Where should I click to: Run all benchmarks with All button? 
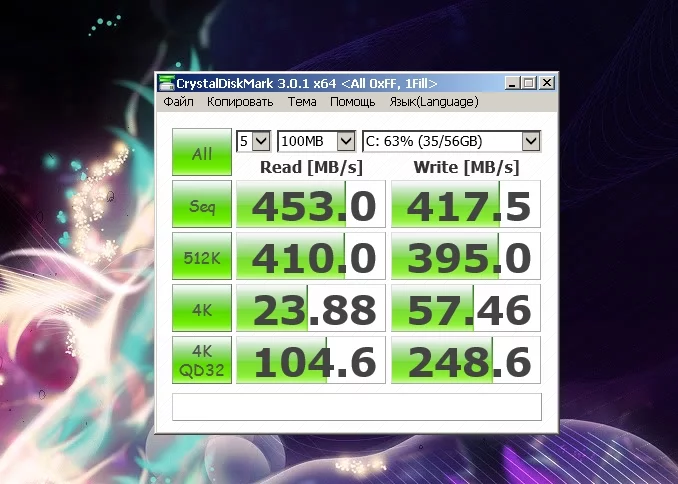202,152
